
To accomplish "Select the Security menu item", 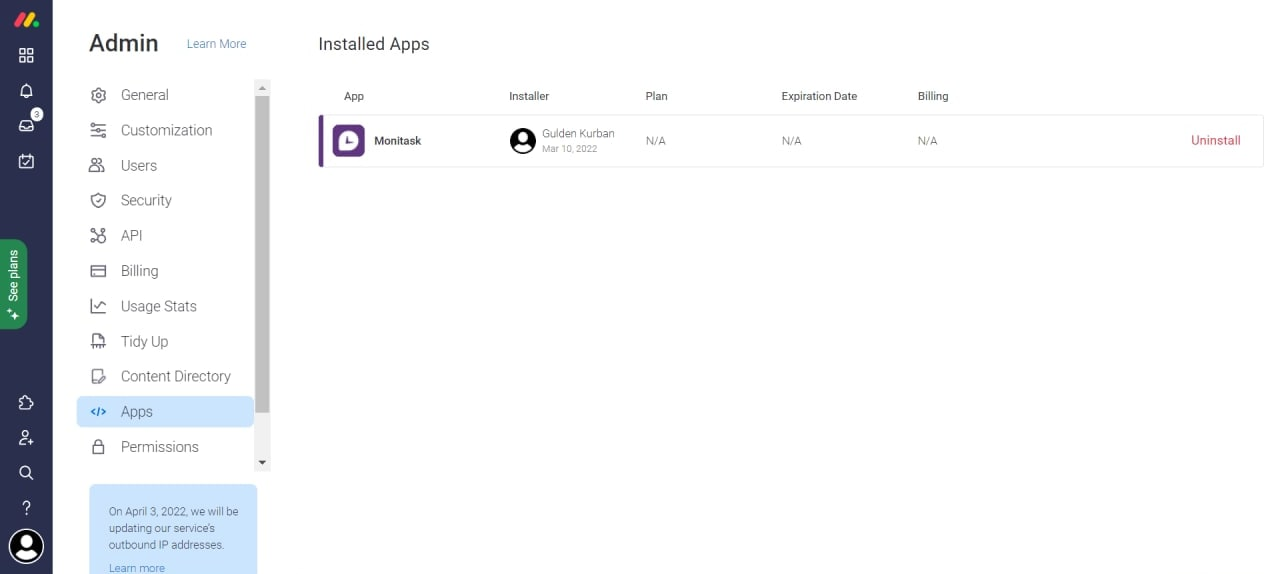I will pos(146,200).
